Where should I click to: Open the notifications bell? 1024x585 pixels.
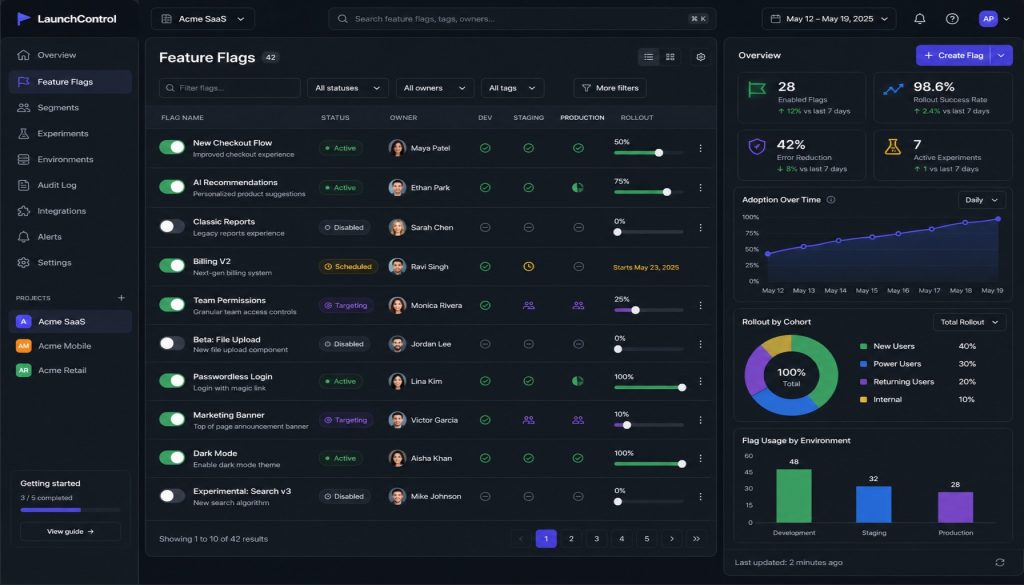(920, 19)
